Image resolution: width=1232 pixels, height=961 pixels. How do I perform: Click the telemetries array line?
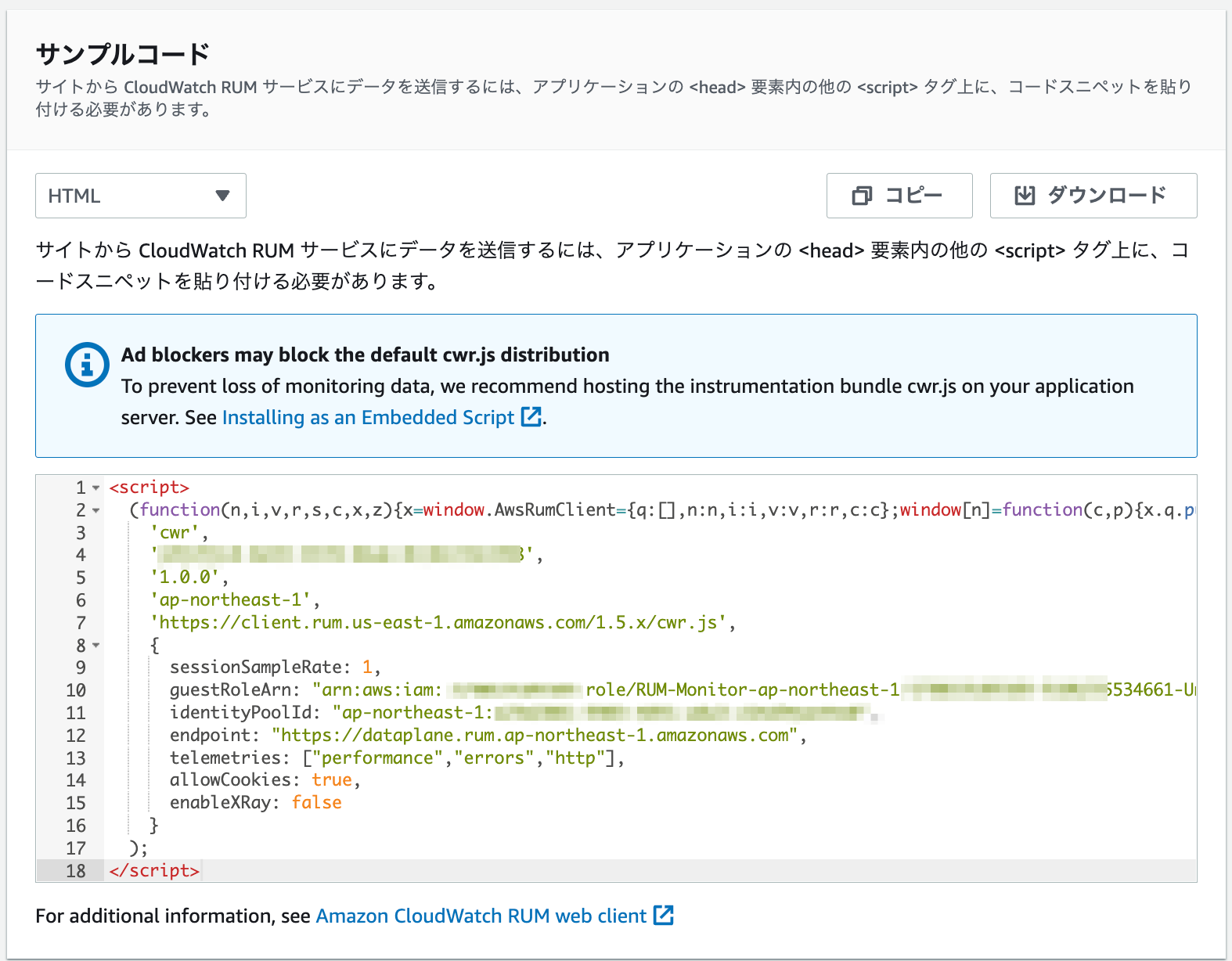click(x=397, y=758)
